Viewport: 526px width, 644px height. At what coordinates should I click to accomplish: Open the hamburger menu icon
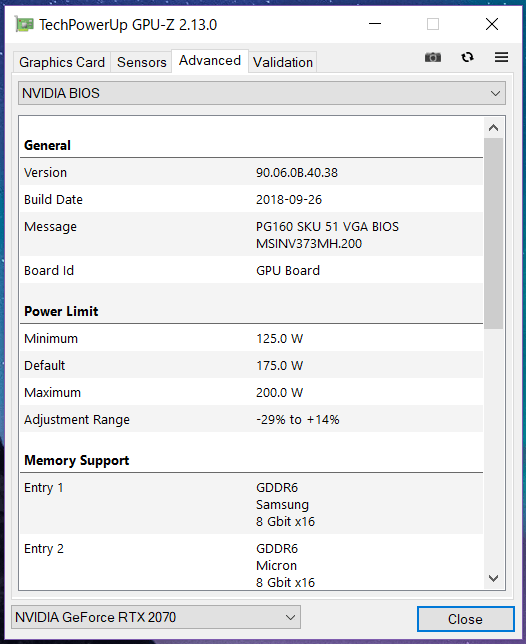pyautogui.click(x=501, y=57)
